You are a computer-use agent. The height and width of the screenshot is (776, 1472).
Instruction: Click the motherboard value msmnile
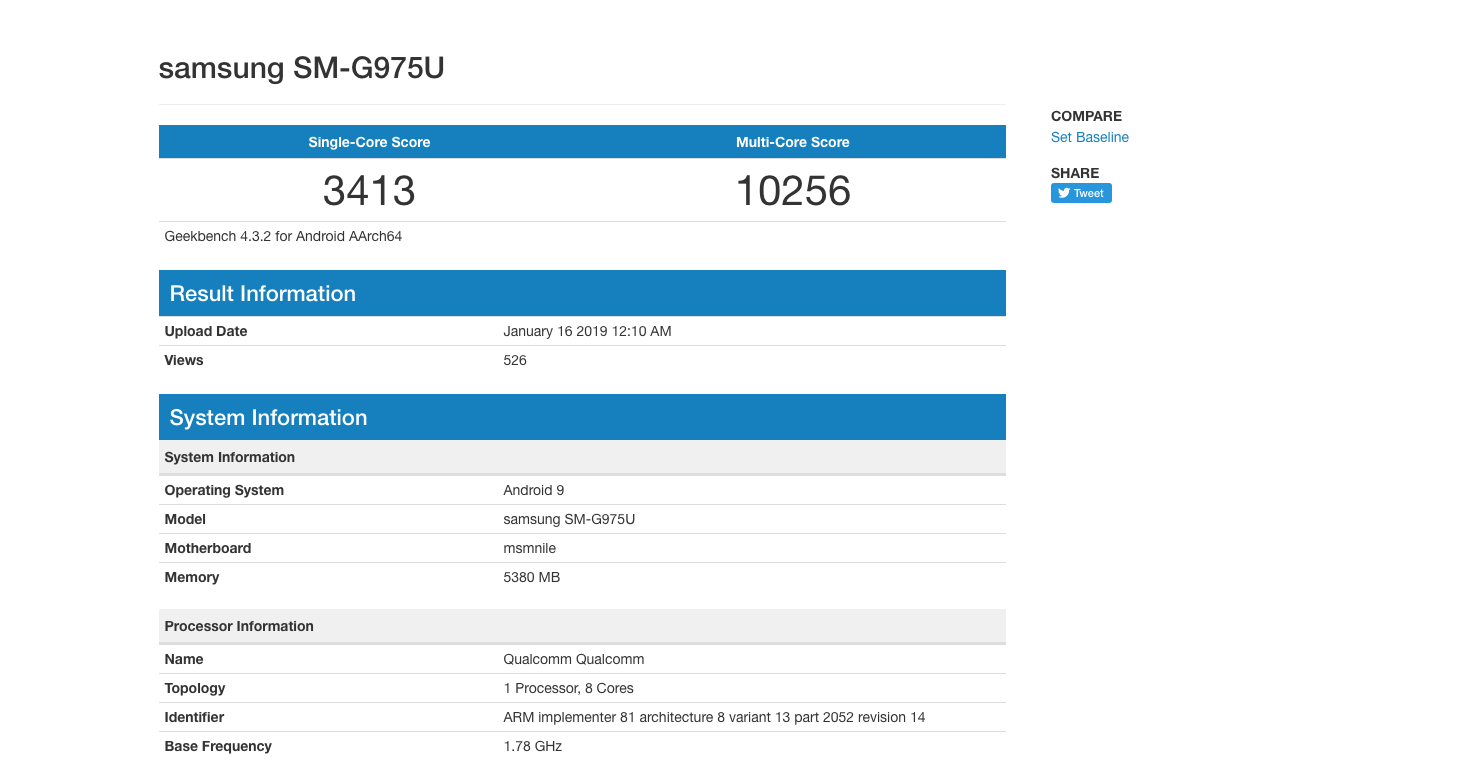pos(529,549)
